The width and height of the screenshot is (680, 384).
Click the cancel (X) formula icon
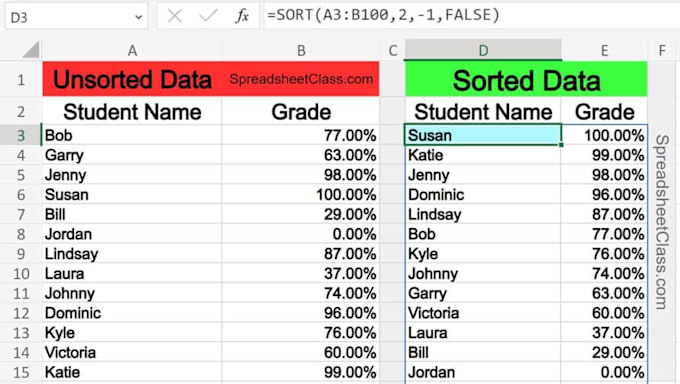(175, 16)
